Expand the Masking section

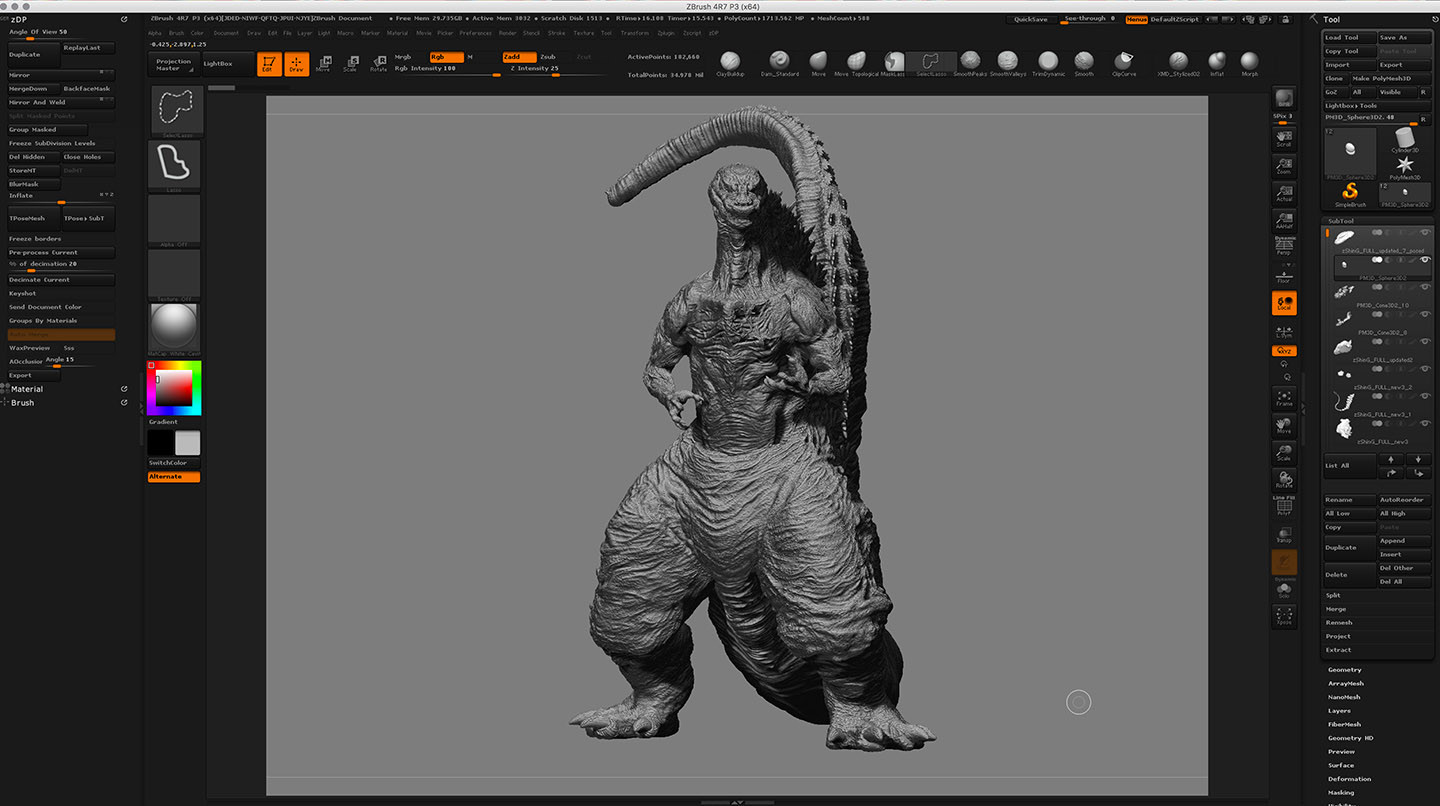tap(1341, 793)
